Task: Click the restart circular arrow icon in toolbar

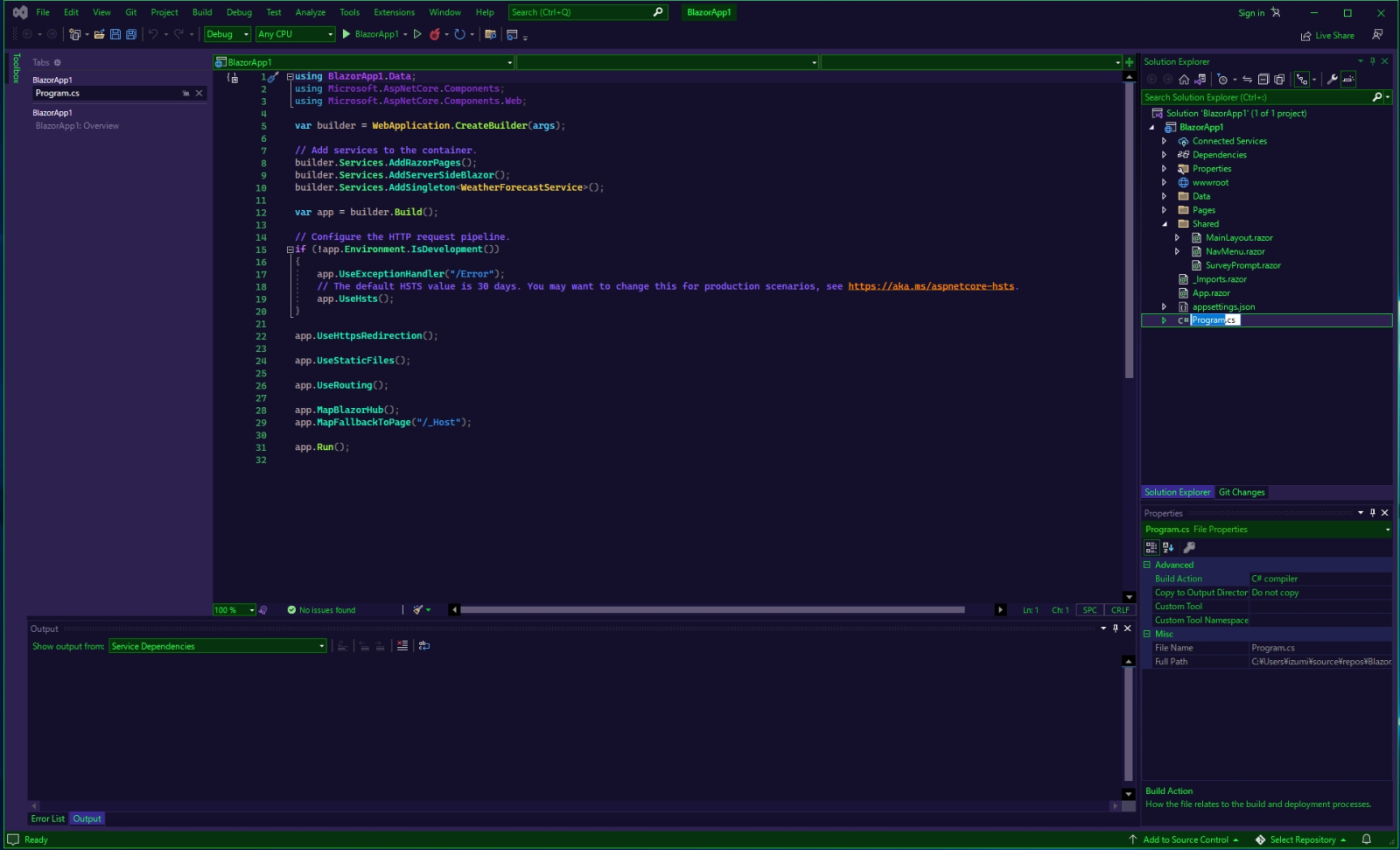Action: pyautogui.click(x=459, y=34)
